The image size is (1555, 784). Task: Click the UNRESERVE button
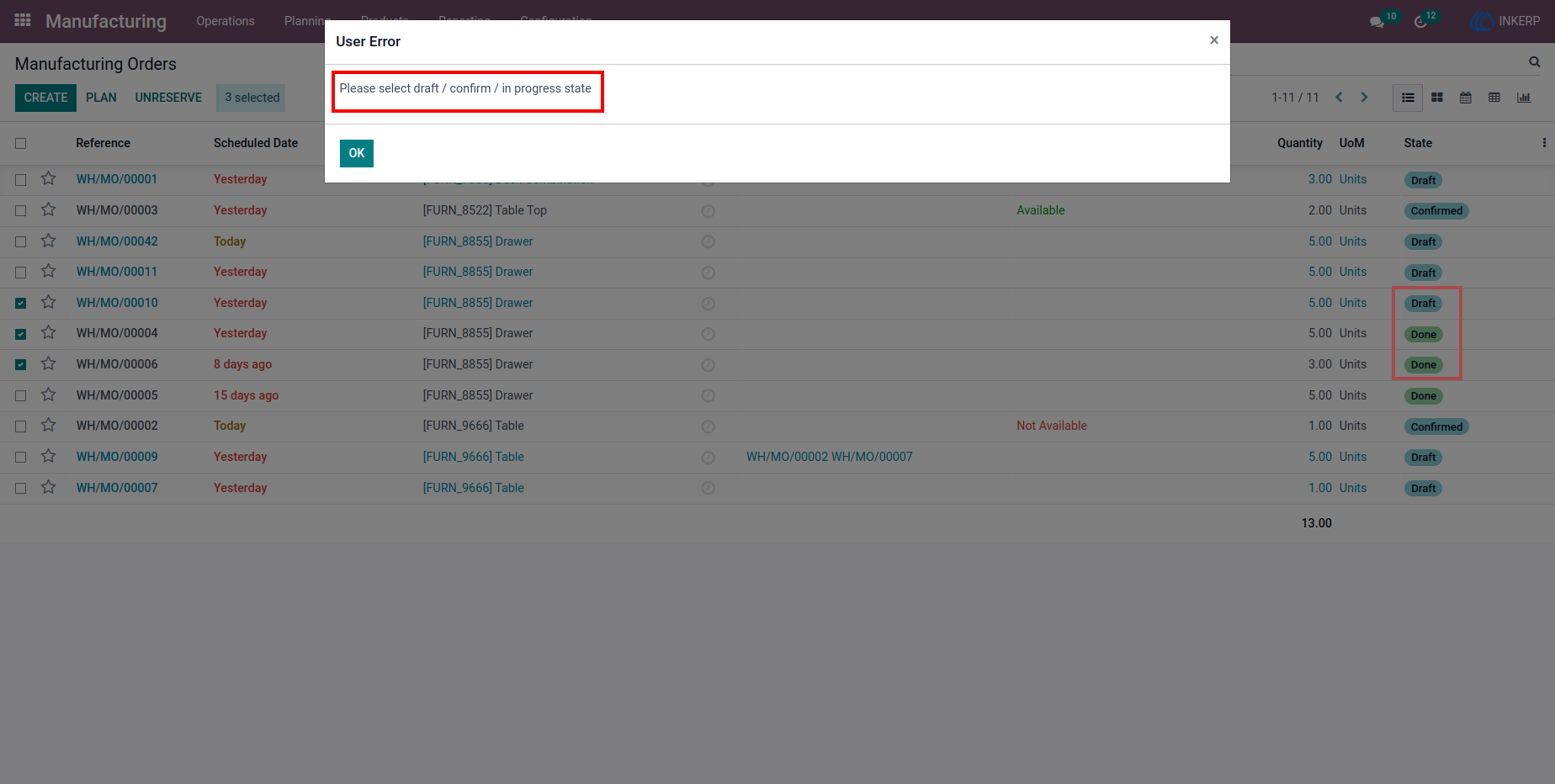168,98
